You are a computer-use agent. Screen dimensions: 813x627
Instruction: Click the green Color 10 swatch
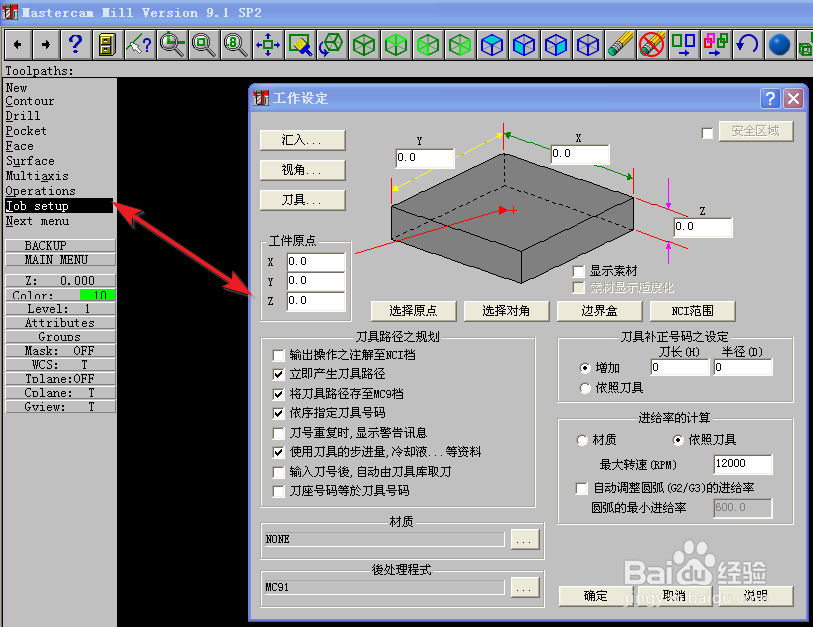tap(97, 296)
